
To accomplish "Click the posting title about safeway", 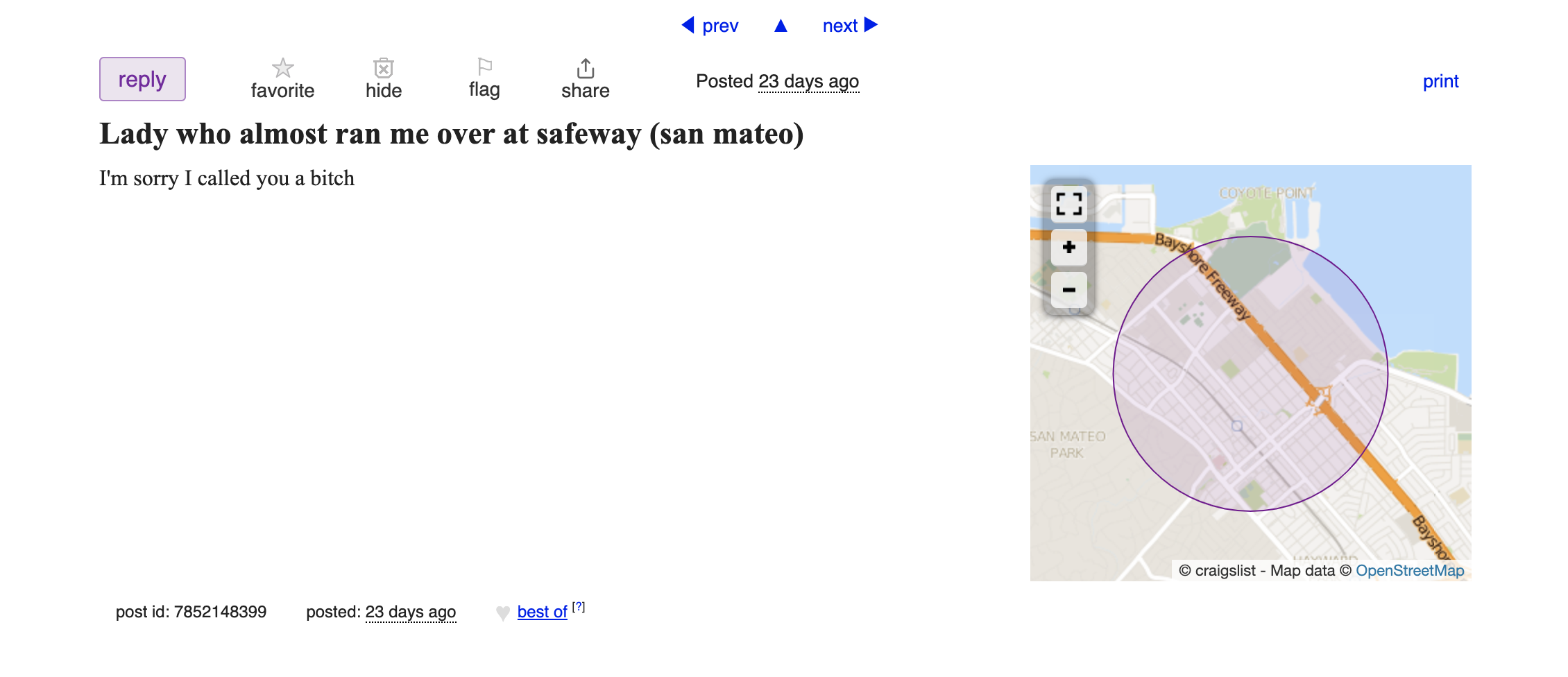I will [452, 134].
